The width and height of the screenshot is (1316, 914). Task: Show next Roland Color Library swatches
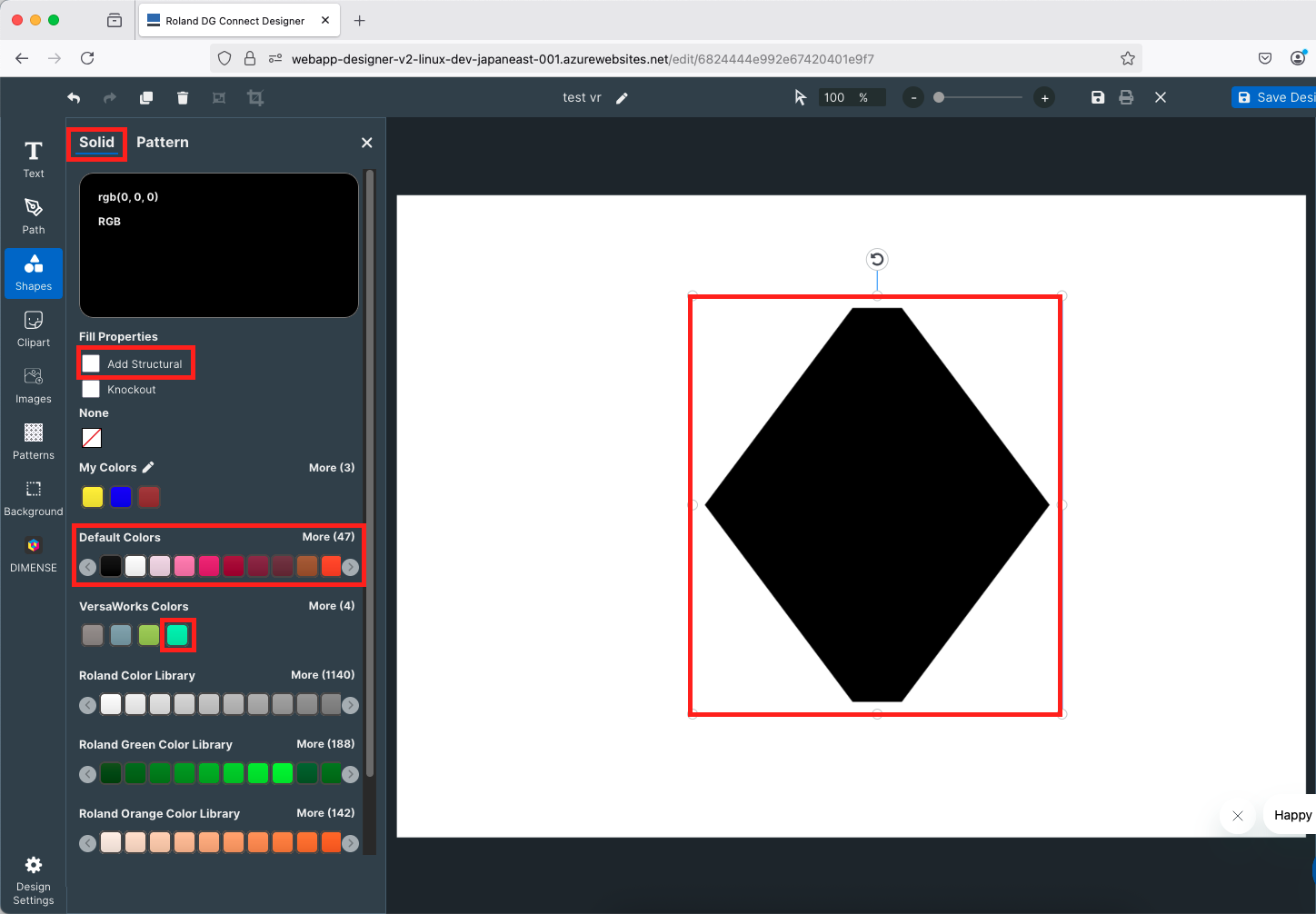[350, 705]
